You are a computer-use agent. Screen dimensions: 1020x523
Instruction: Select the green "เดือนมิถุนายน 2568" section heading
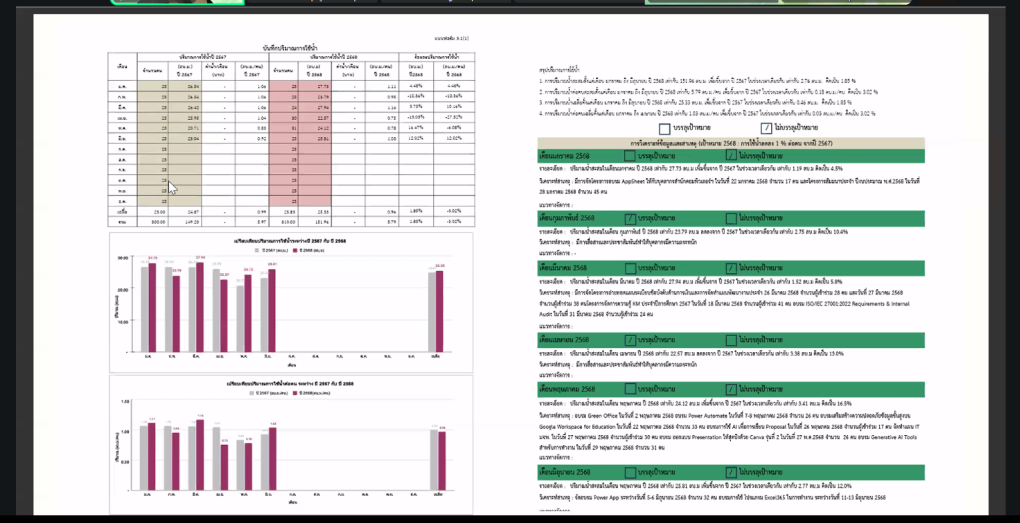tap(568, 472)
